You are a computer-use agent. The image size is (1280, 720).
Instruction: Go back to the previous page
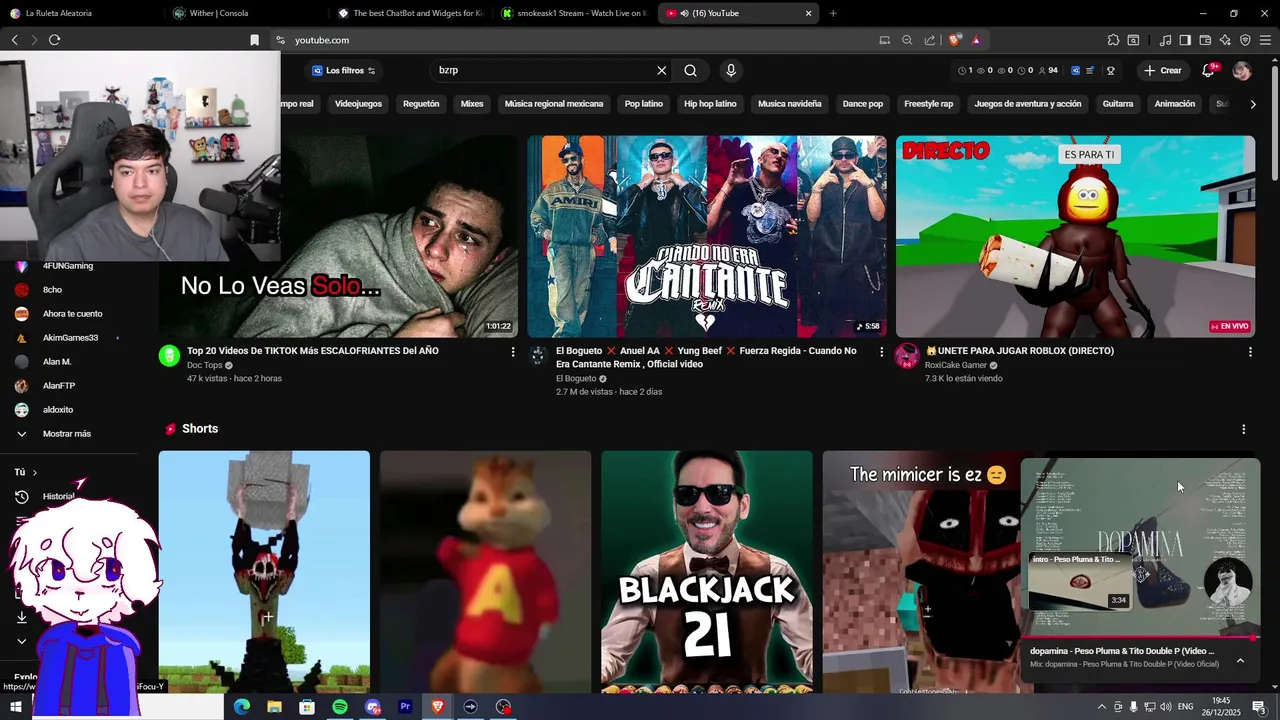14,40
